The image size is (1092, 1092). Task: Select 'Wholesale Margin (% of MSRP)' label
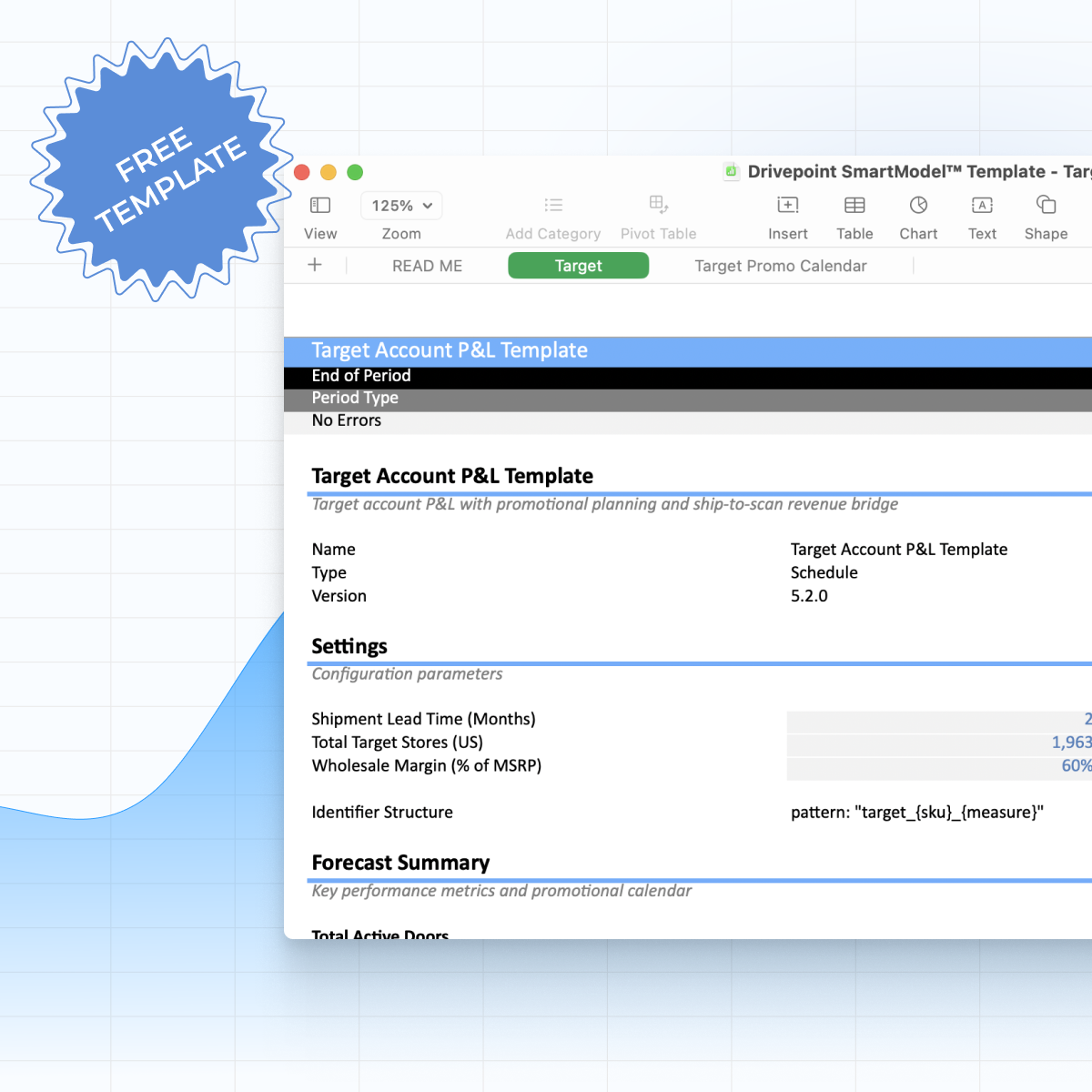[x=427, y=766]
